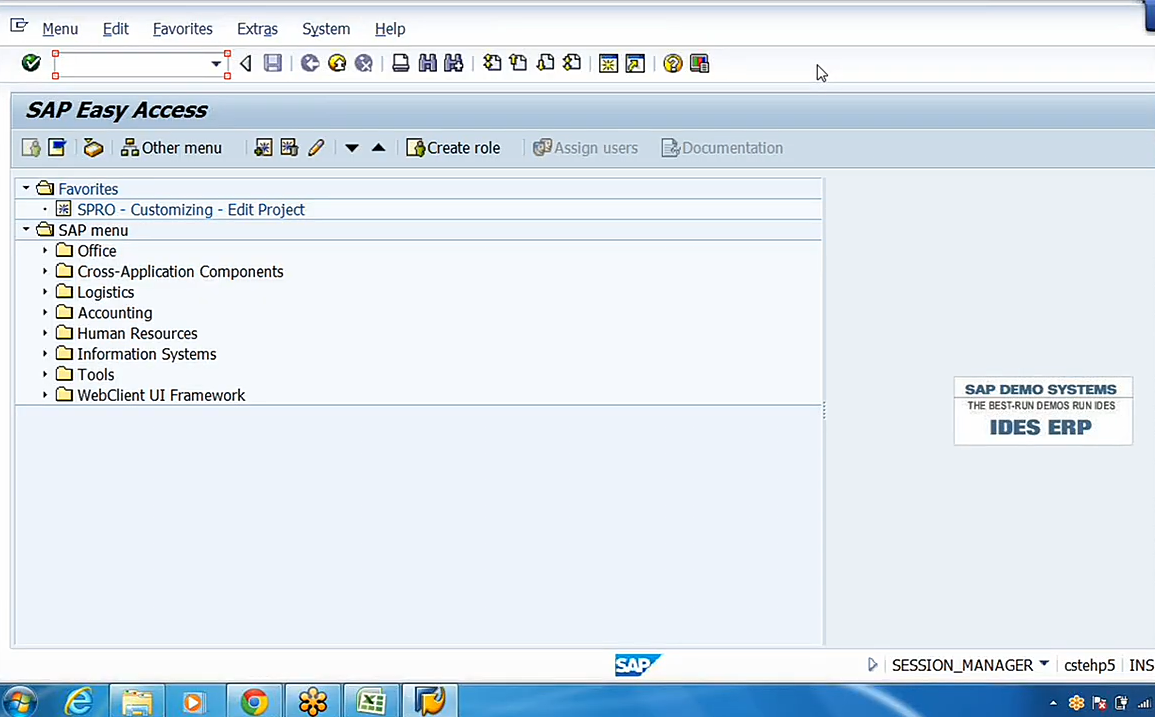Click the First Page icon

(x=491, y=63)
